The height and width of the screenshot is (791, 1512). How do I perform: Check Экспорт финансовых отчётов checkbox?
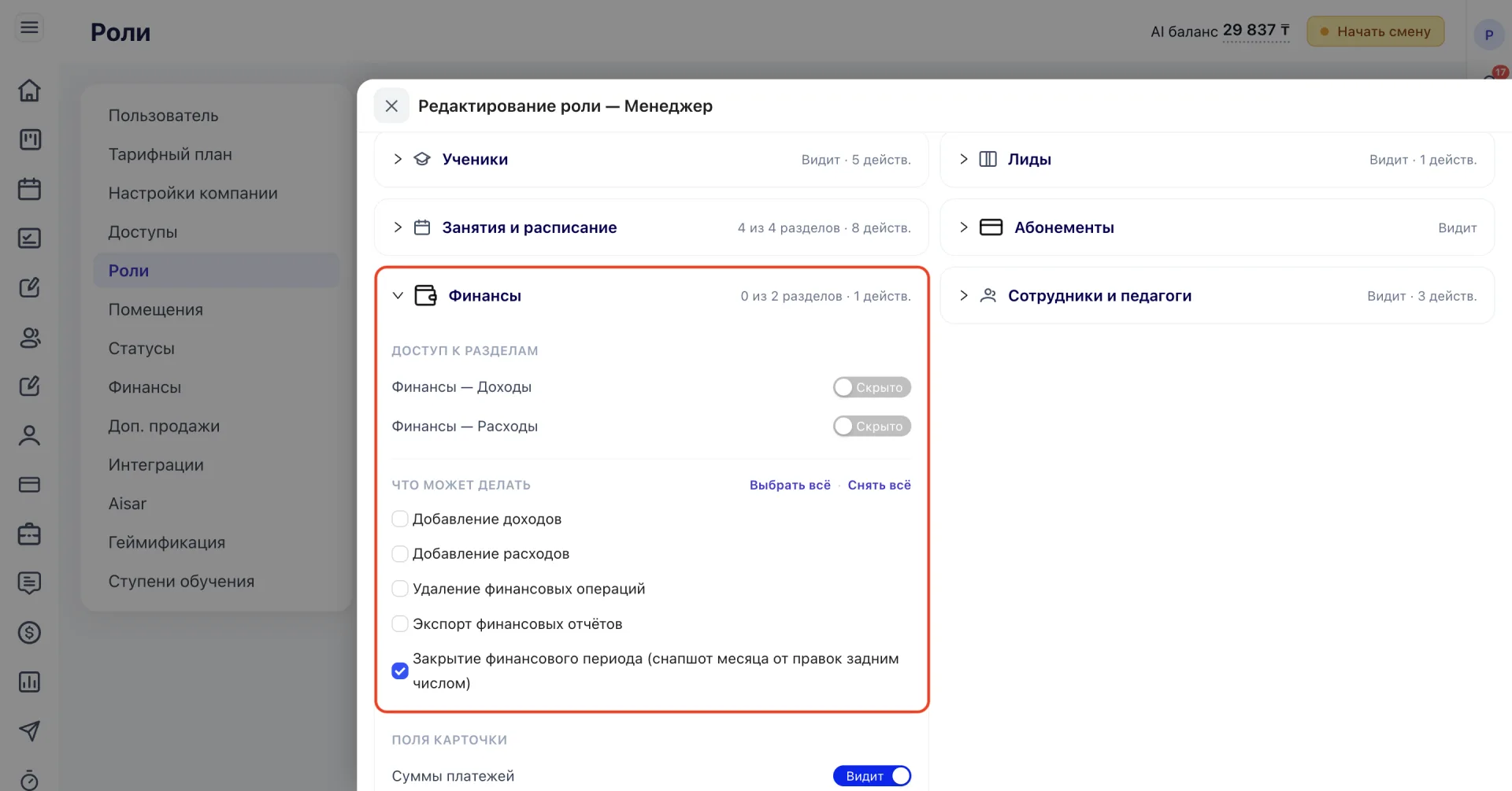click(x=400, y=623)
